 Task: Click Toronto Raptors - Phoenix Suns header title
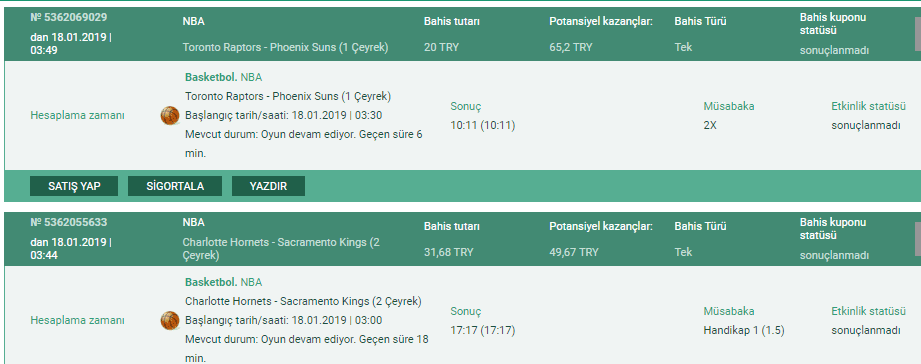click(285, 47)
